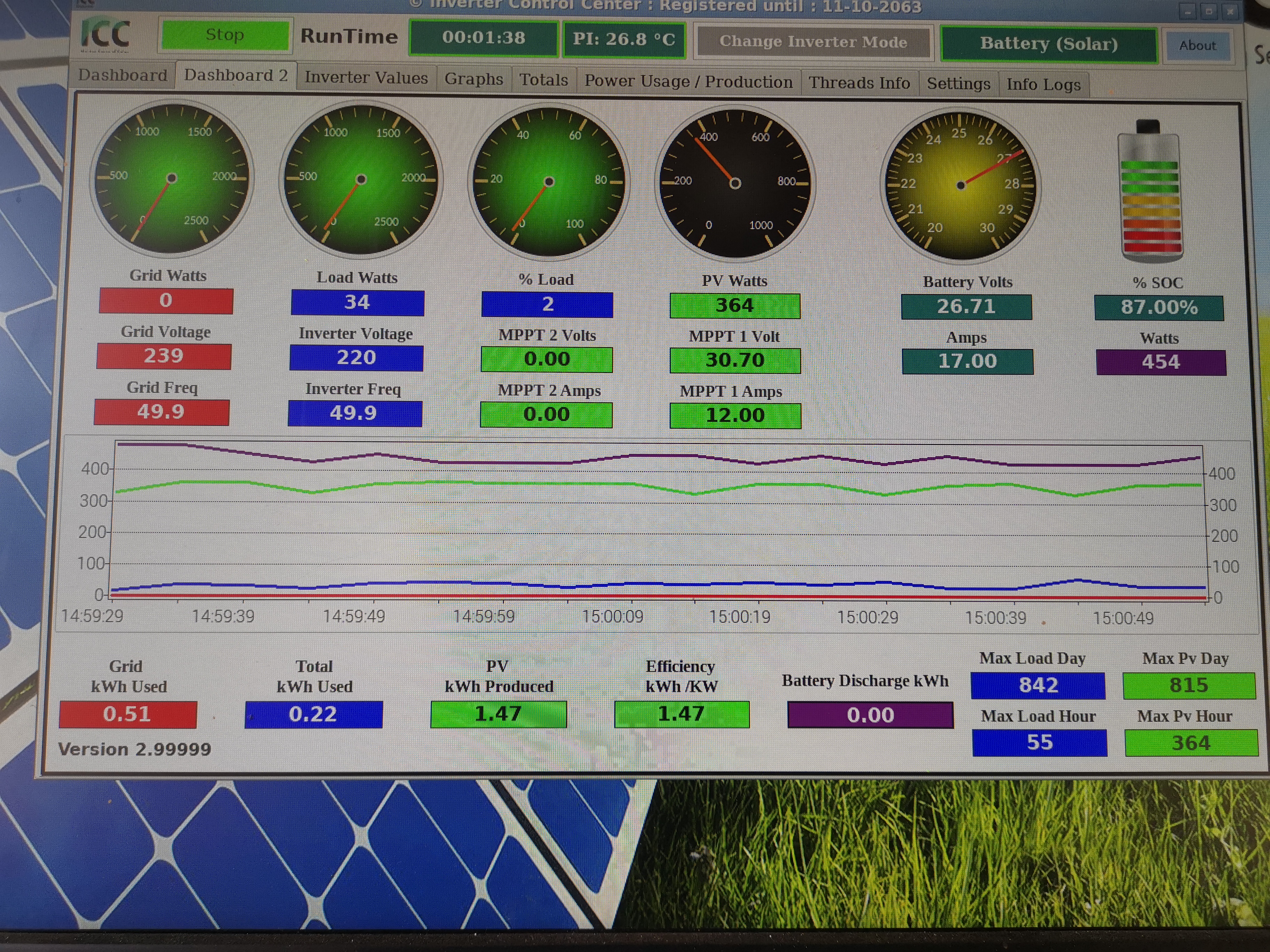Select the Power Usage / Production tab

(688, 81)
